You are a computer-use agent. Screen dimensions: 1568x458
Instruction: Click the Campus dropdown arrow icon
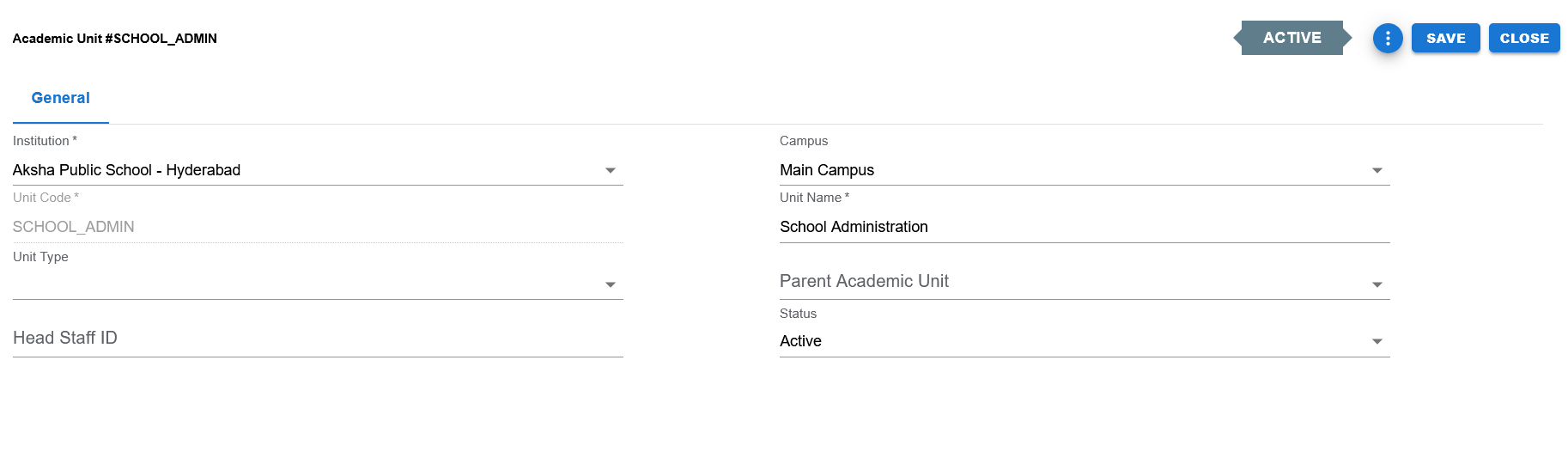(1377, 170)
